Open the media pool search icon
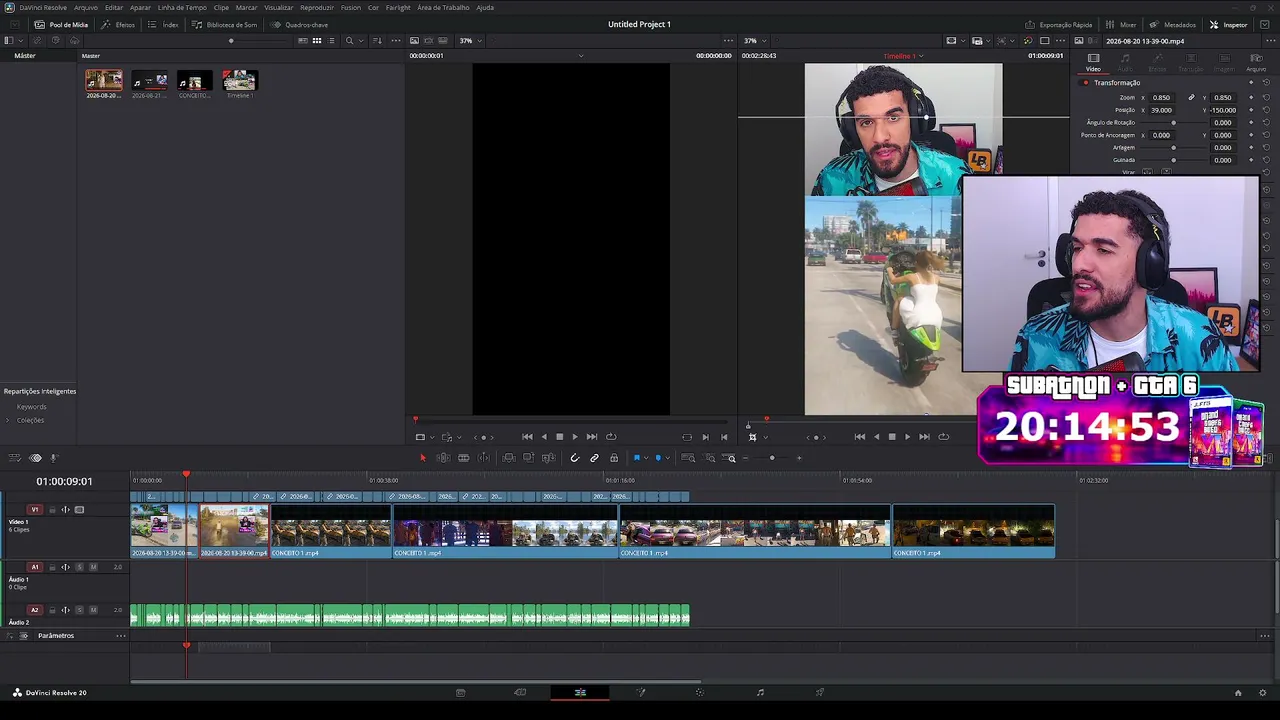The width and height of the screenshot is (1280, 720). click(x=349, y=41)
